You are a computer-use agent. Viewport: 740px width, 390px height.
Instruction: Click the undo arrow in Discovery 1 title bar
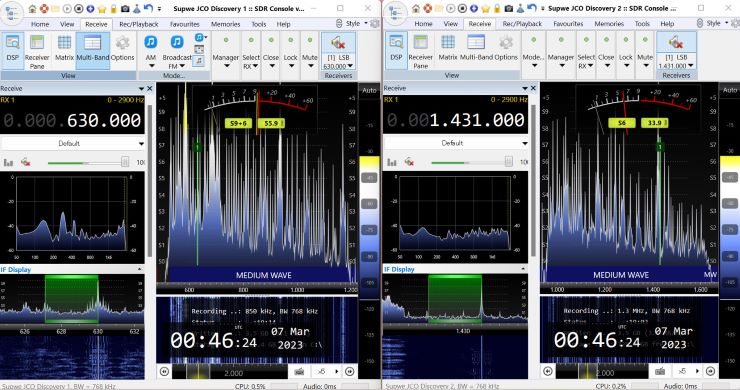coord(148,8)
